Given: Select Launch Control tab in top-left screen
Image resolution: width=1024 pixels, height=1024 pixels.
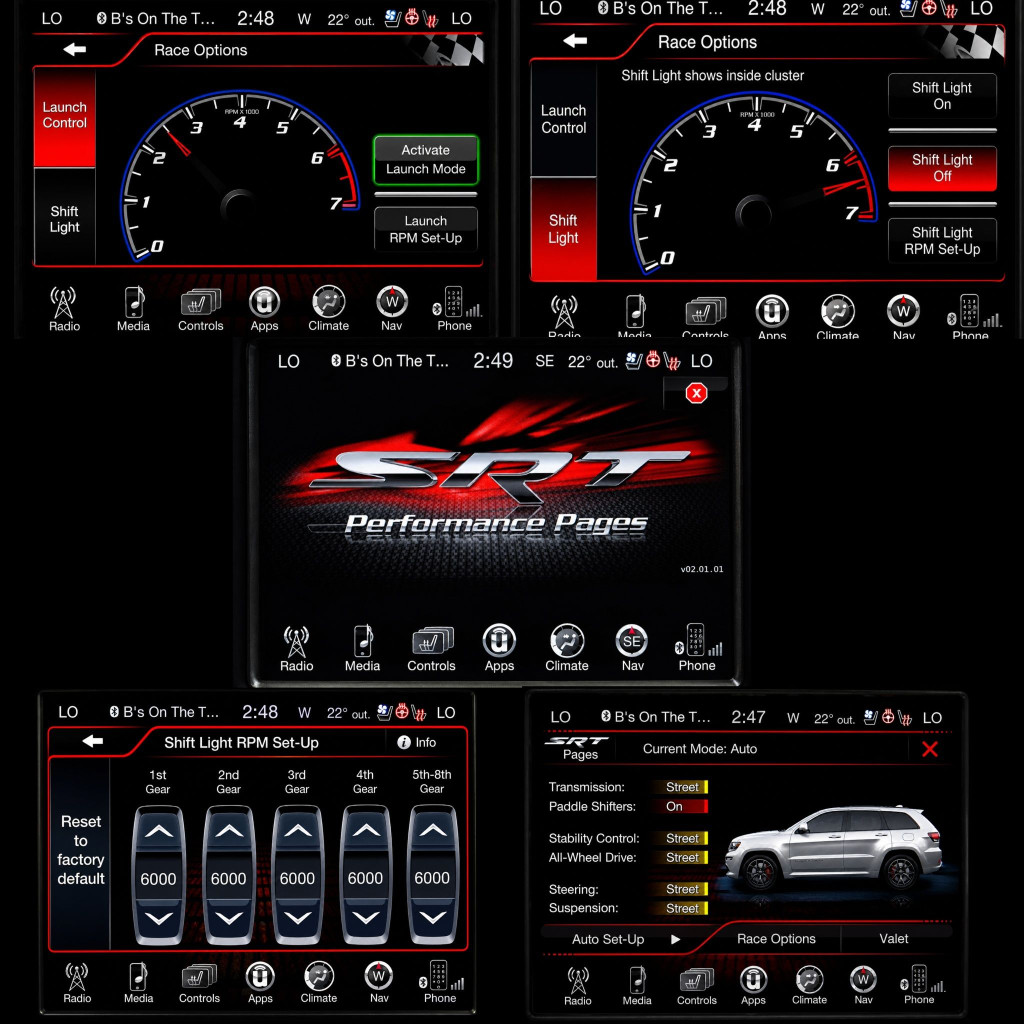Looking at the screenshot, I should tap(65, 116).
